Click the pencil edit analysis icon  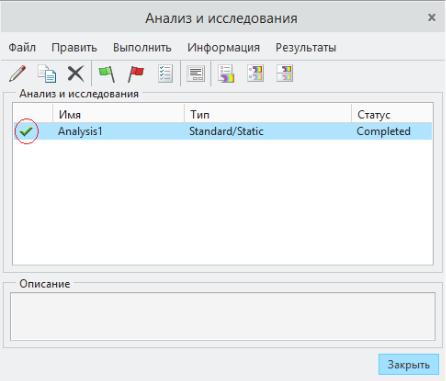[x=18, y=73]
